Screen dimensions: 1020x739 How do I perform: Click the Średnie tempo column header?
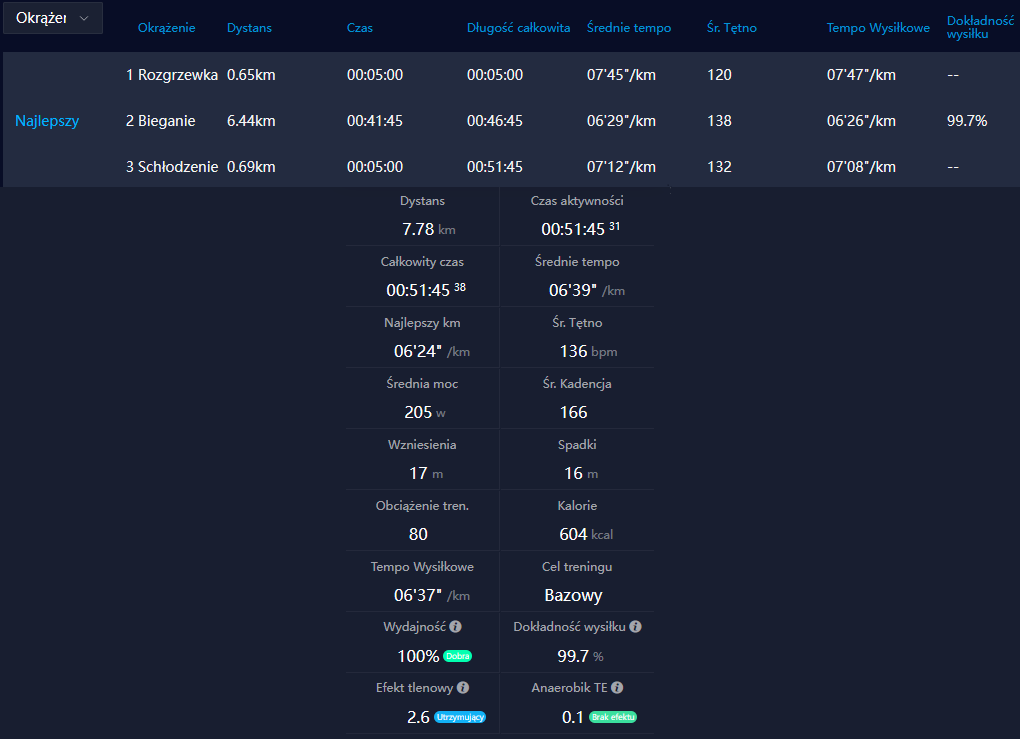pos(629,28)
